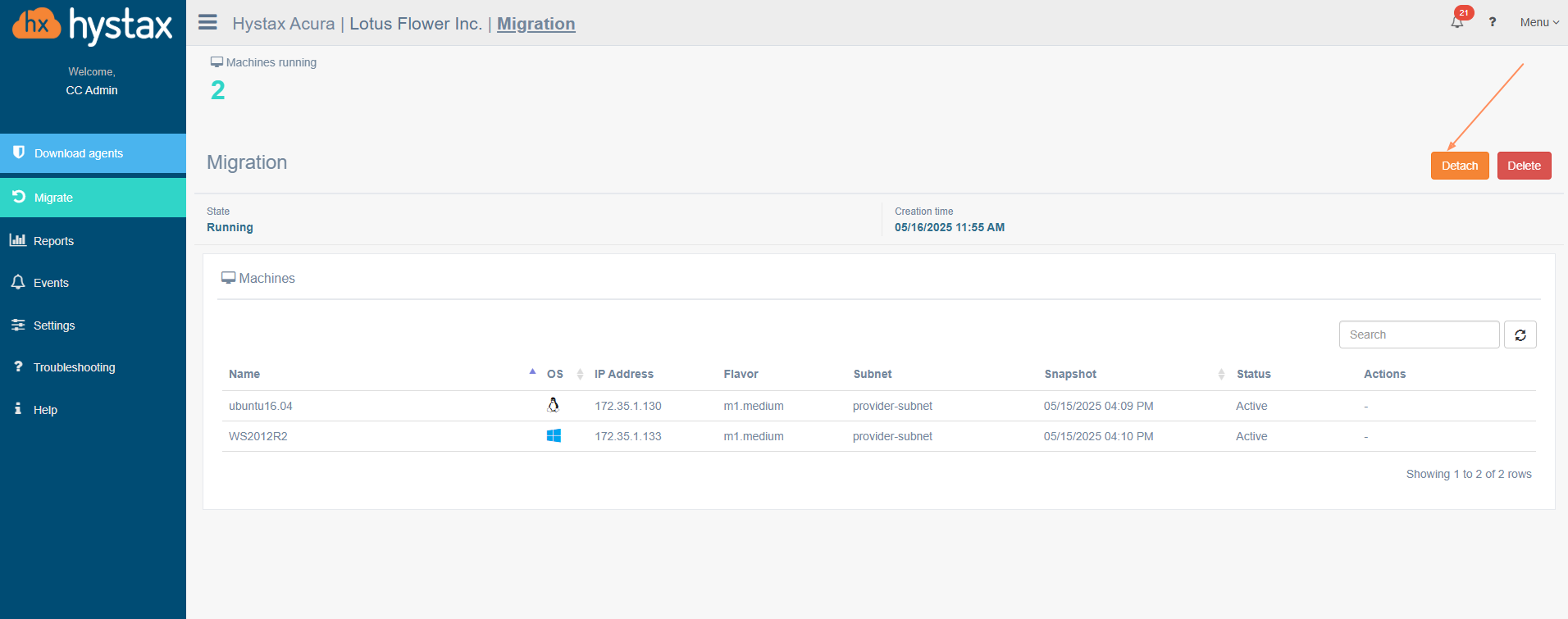Select Migrate in the sidebar
Image resolution: width=1568 pixels, height=619 pixels.
(93, 198)
